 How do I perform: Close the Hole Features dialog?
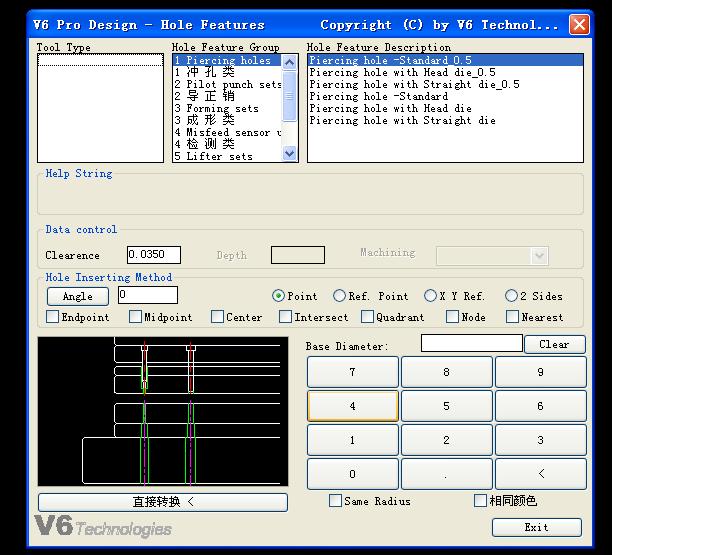(x=579, y=24)
